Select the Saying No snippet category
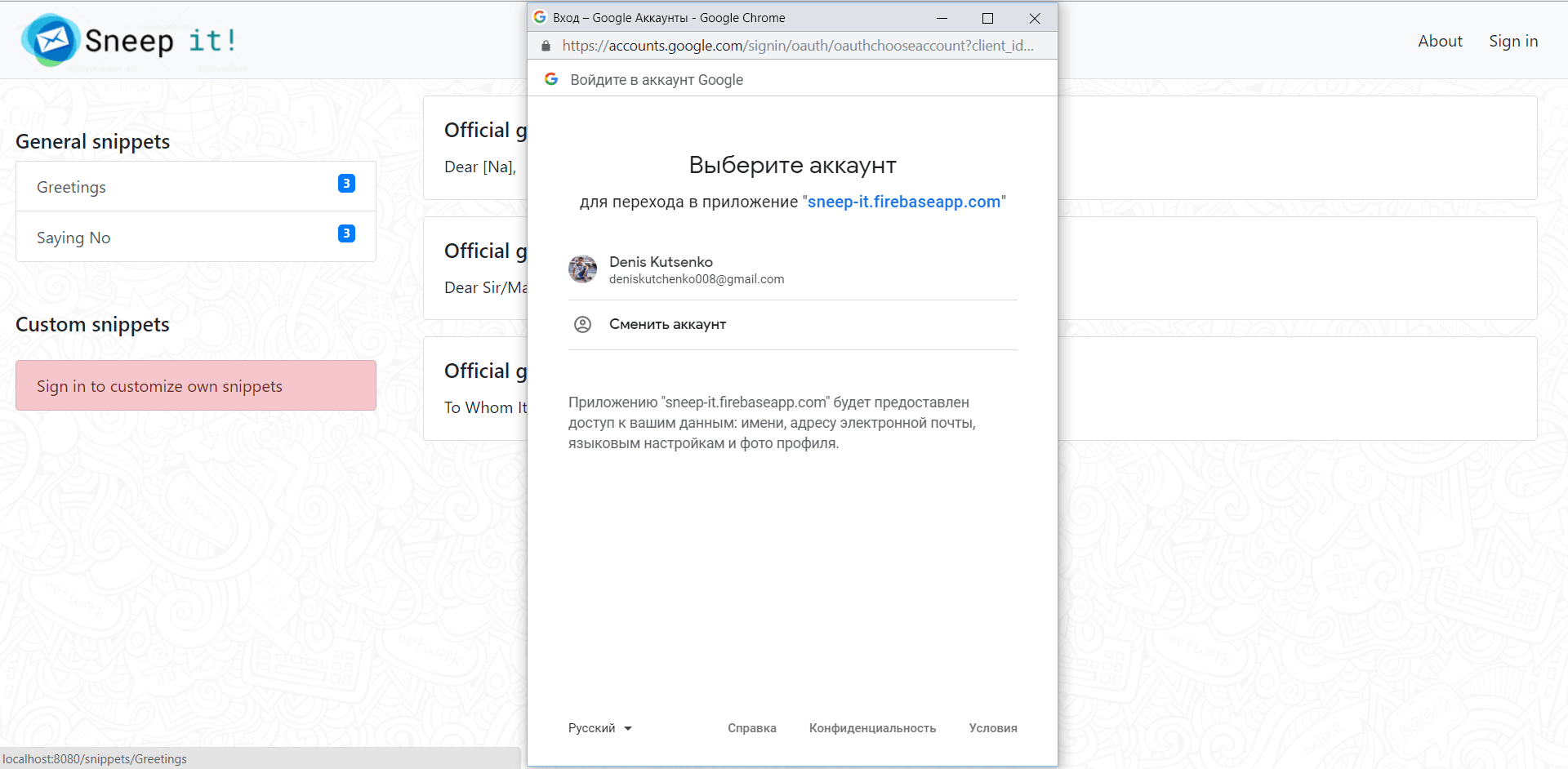 (196, 237)
